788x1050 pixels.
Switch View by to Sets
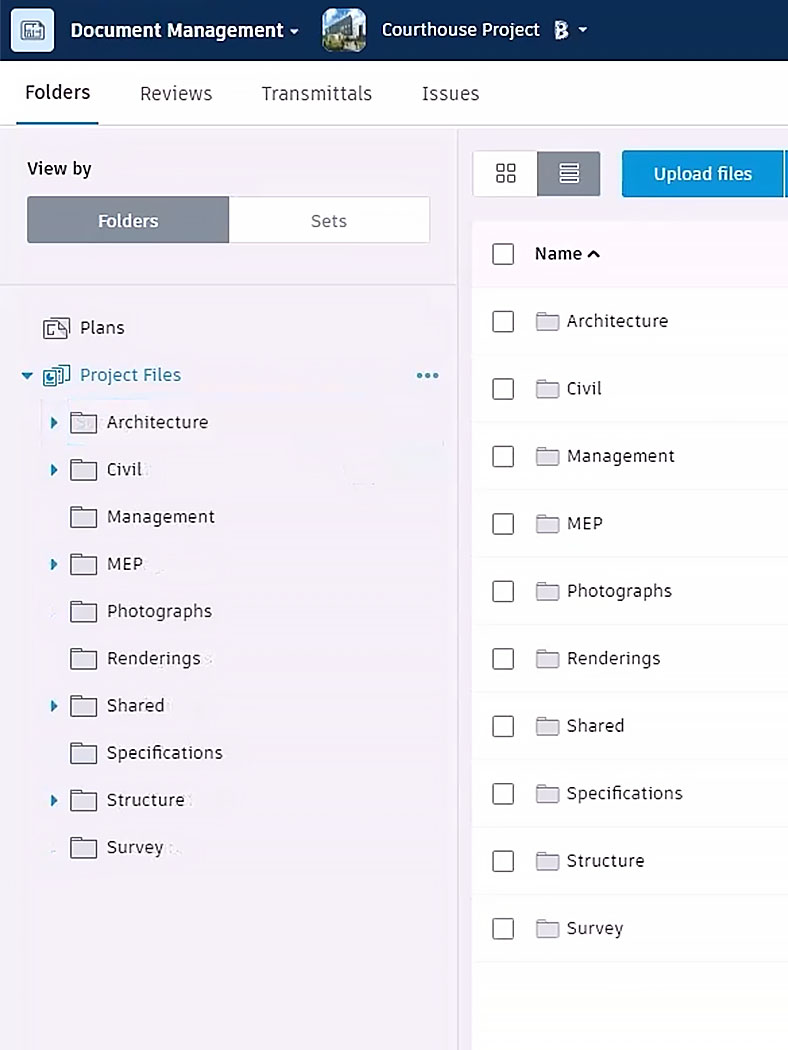click(329, 220)
